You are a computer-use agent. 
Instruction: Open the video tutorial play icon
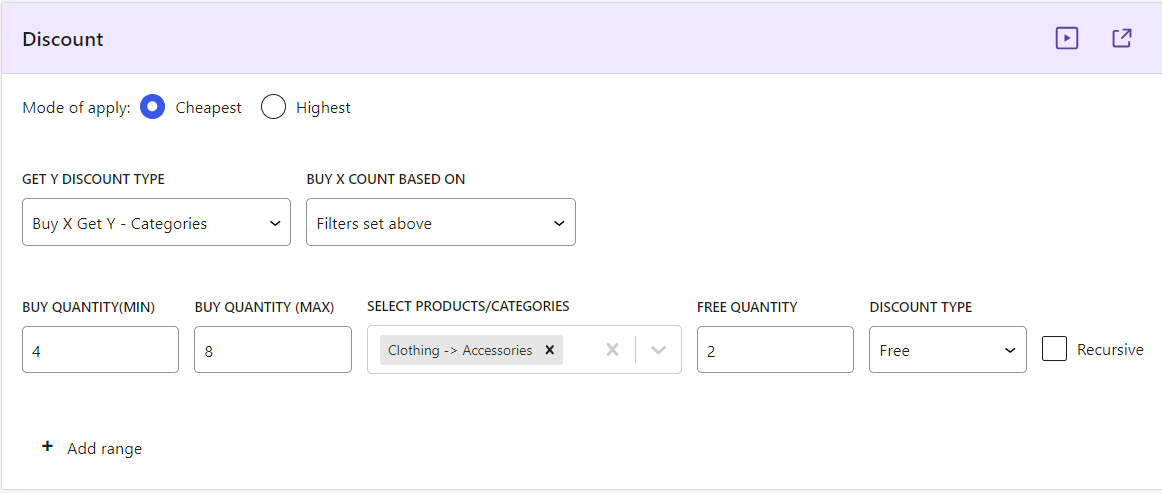pyautogui.click(x=1066, y=39)
